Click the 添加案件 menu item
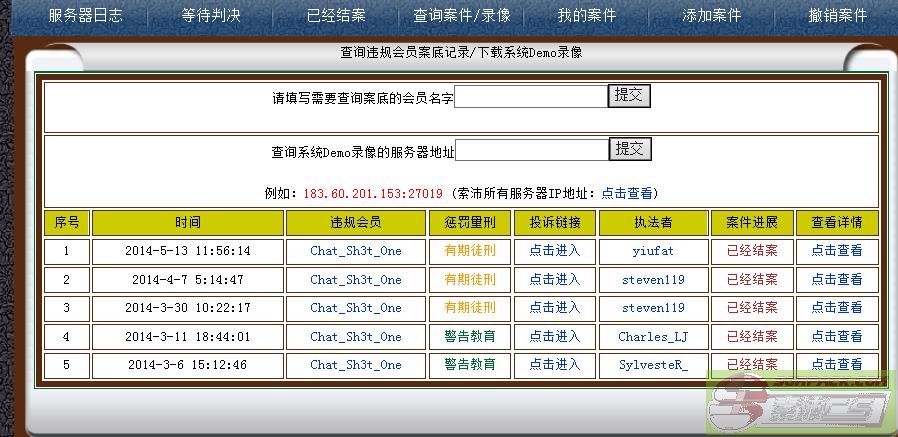 pos(711,16)
